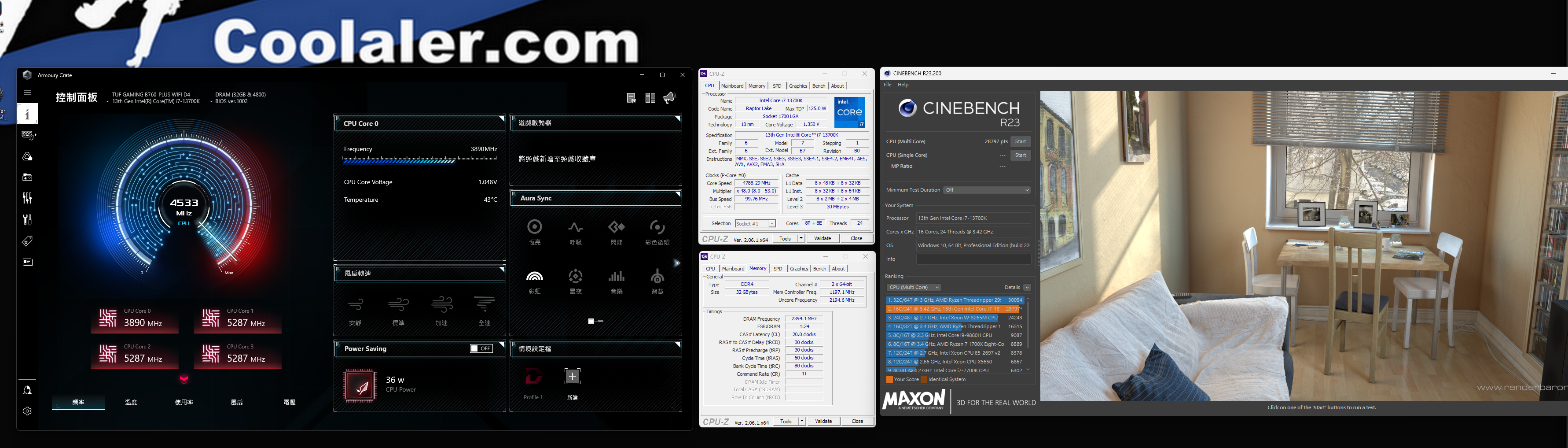Click the CPU Power chip icon

click(360, 385)
